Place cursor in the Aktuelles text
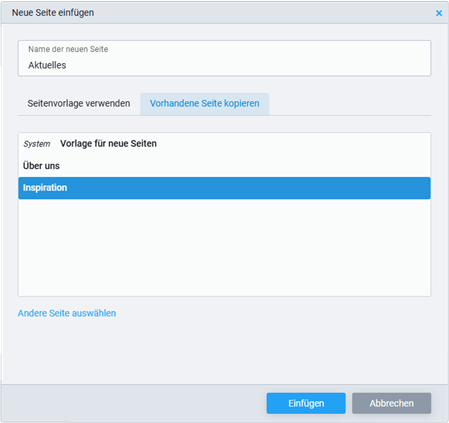449x423 pixels. 47,65
